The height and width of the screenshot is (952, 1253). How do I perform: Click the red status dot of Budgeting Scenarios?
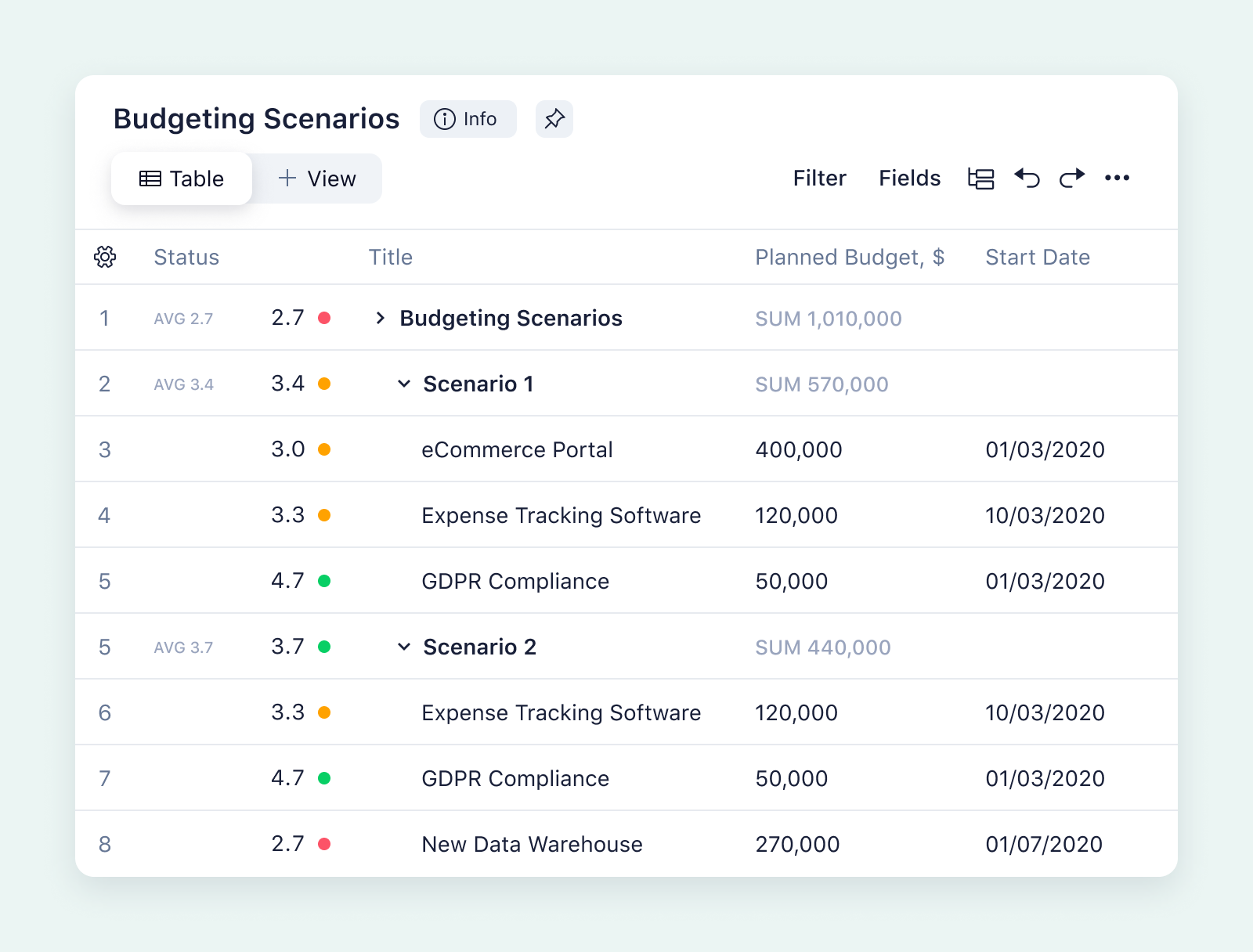click(x=324, y=318)
